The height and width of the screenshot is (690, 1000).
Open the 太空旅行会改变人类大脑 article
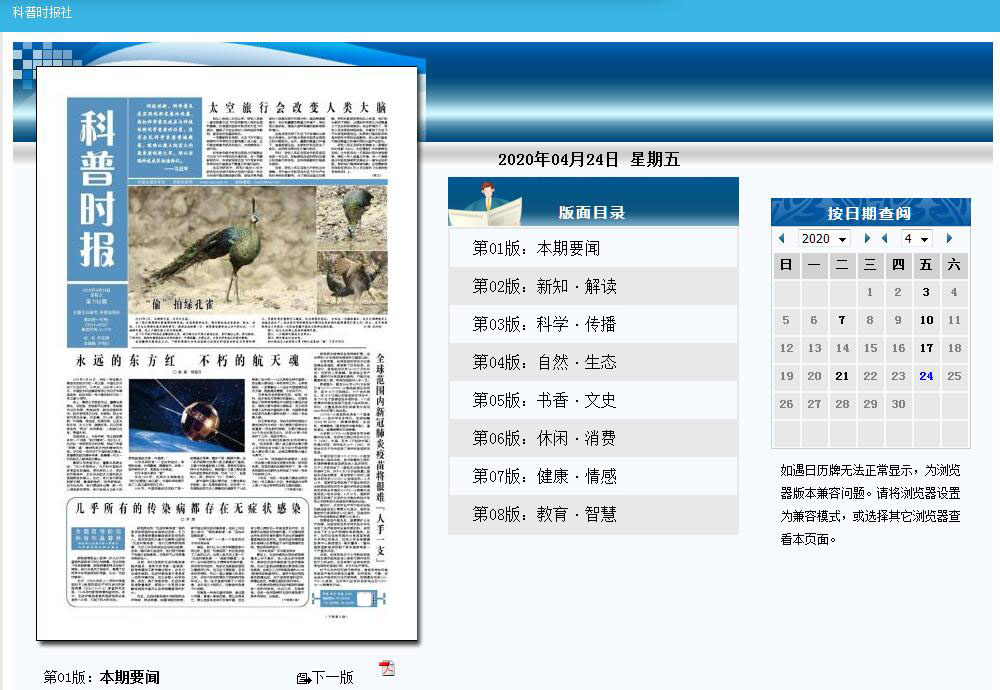coord(296,108)
